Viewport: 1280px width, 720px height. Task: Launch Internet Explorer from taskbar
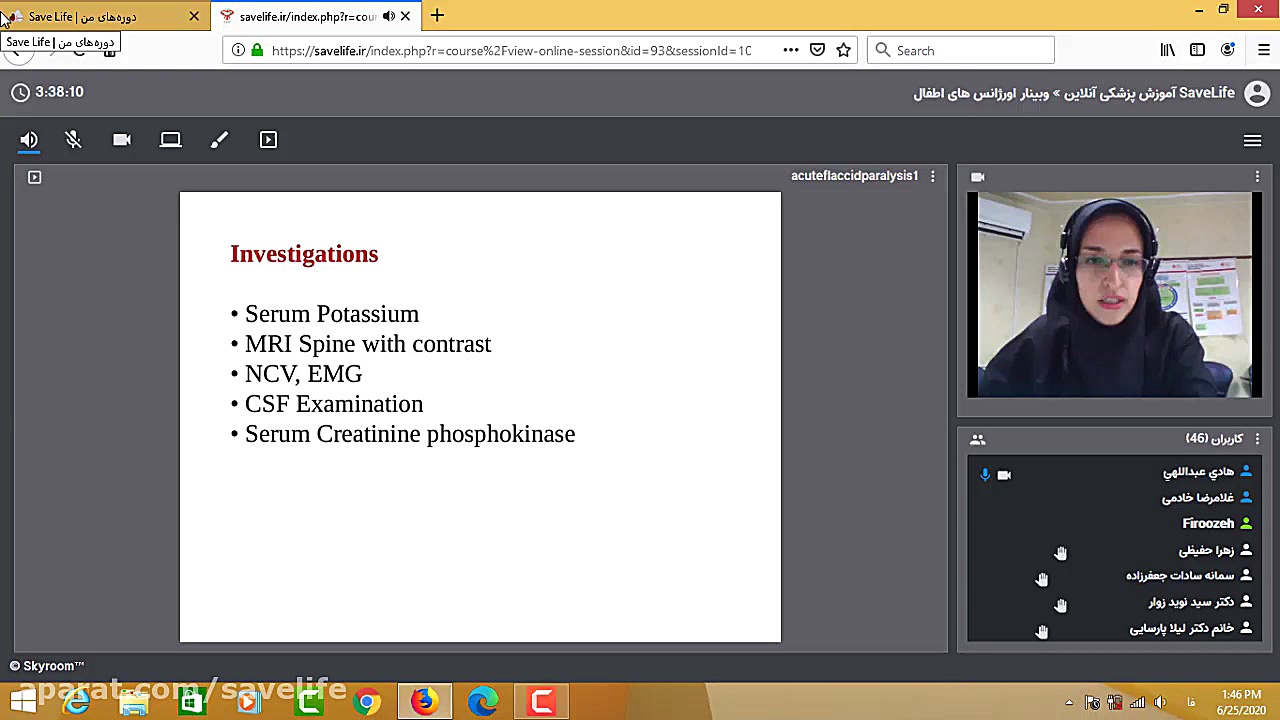76,702
